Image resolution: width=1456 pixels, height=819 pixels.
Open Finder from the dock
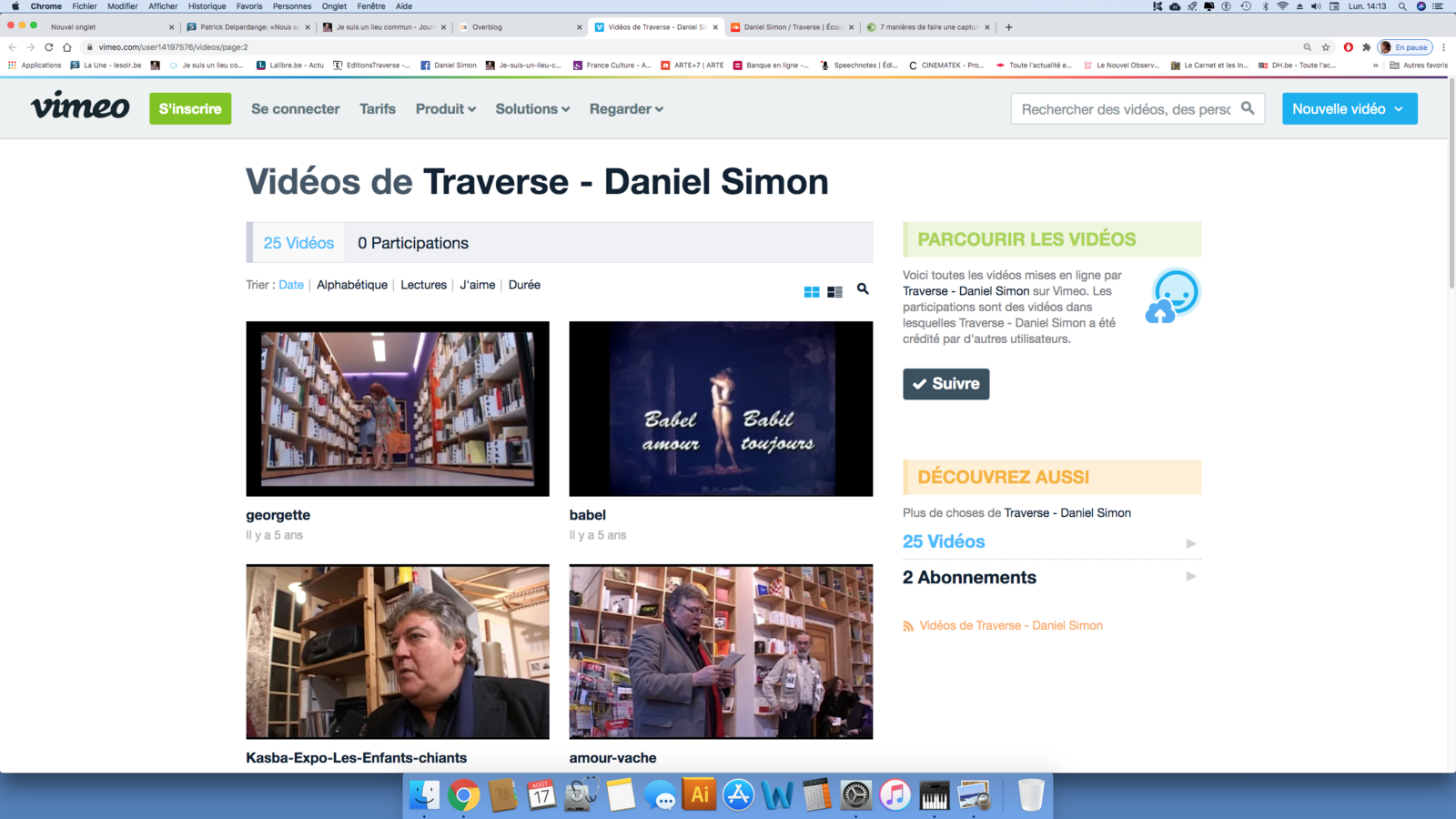[x=424, y=794]
